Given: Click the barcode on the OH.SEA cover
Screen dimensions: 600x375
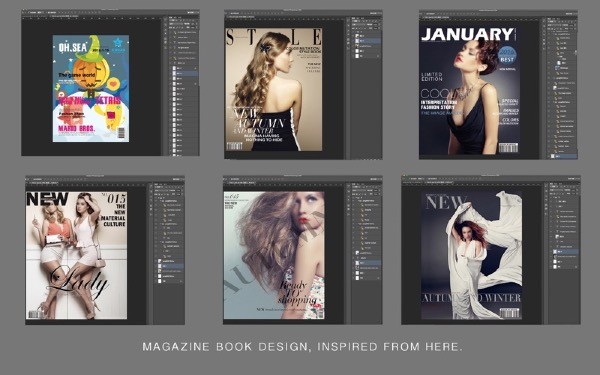Looking at the screenshot, I should coord(121,133).
